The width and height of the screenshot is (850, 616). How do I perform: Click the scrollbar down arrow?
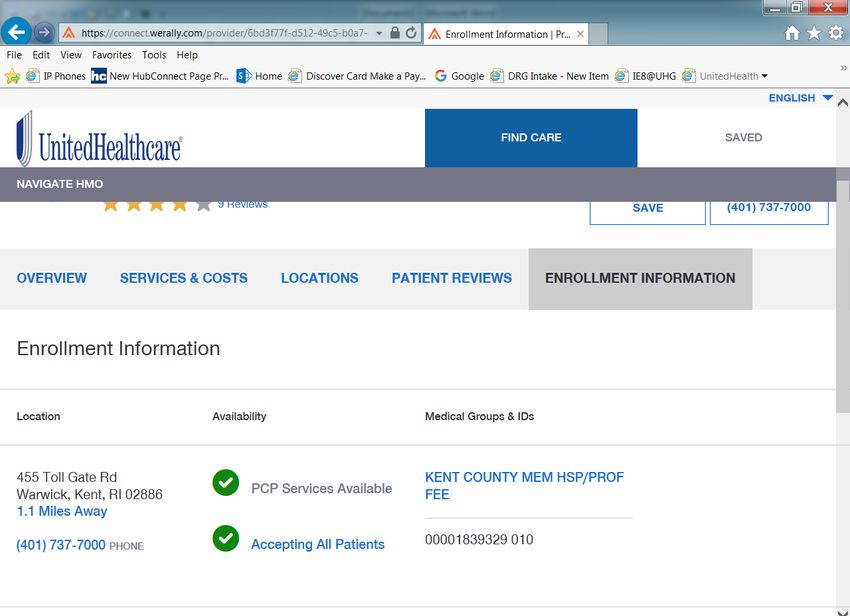click(842, 612)
